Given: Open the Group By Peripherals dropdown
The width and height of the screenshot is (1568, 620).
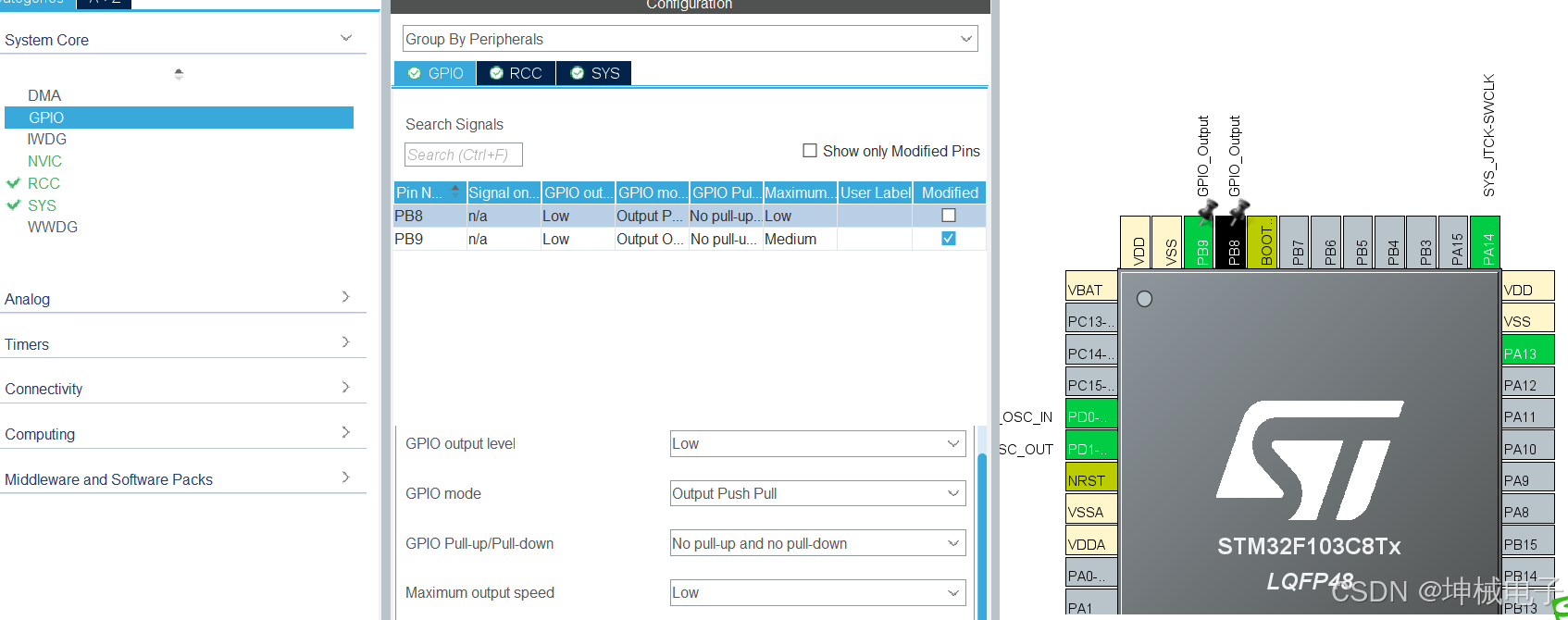Looking at the screenshot, I should point(690,39).
